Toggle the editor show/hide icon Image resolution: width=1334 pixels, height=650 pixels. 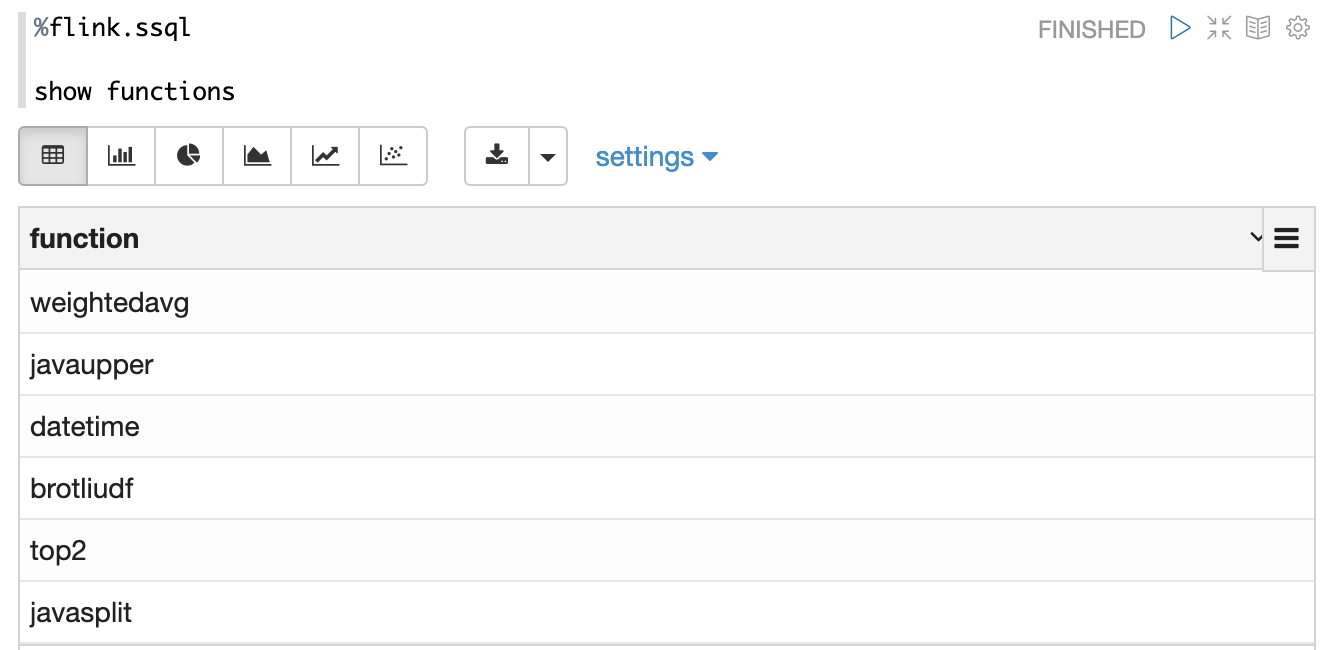pos(1219,28)
